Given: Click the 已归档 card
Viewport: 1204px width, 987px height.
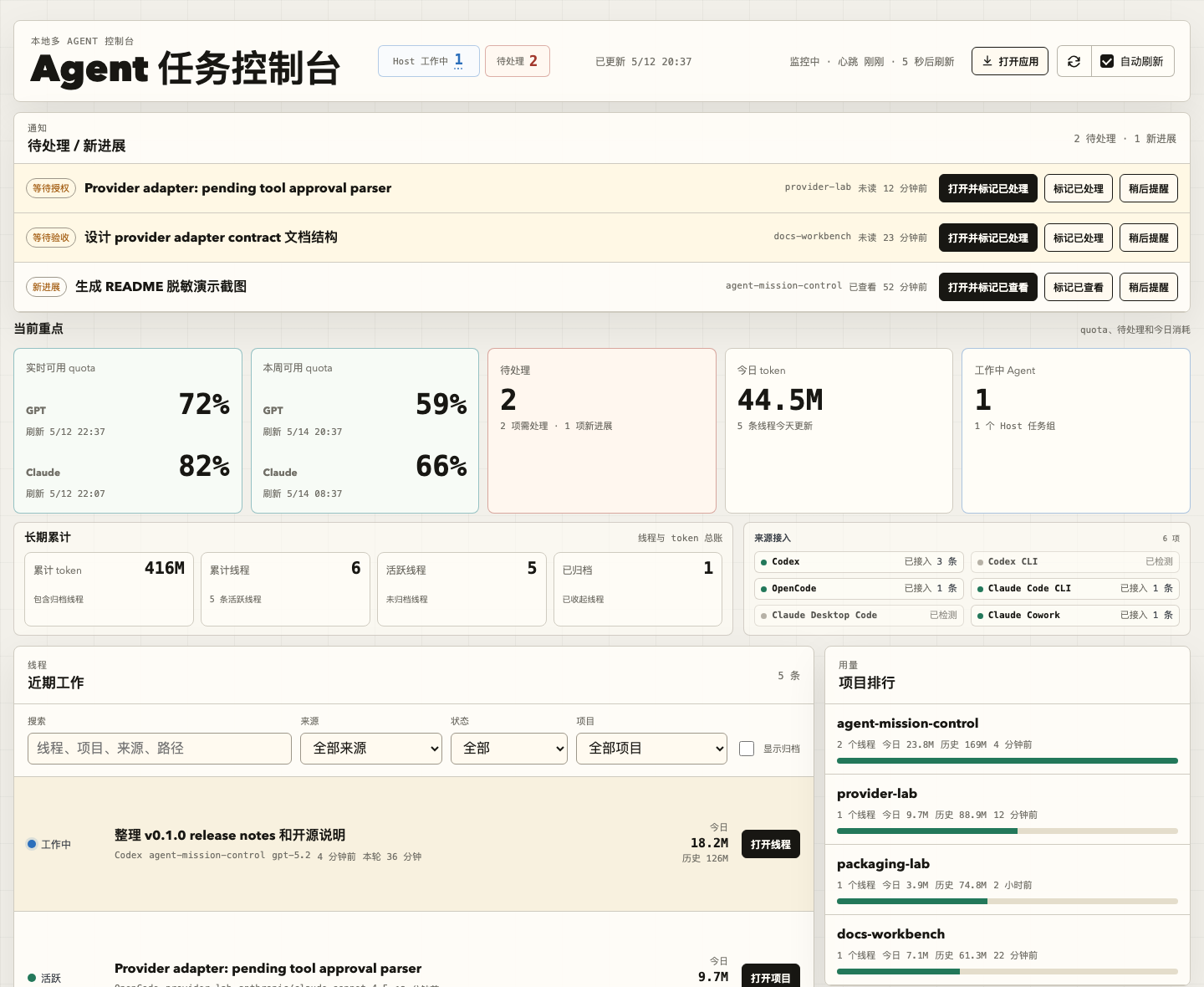Looking at the screenshot, I should click(x=638, y=589).
